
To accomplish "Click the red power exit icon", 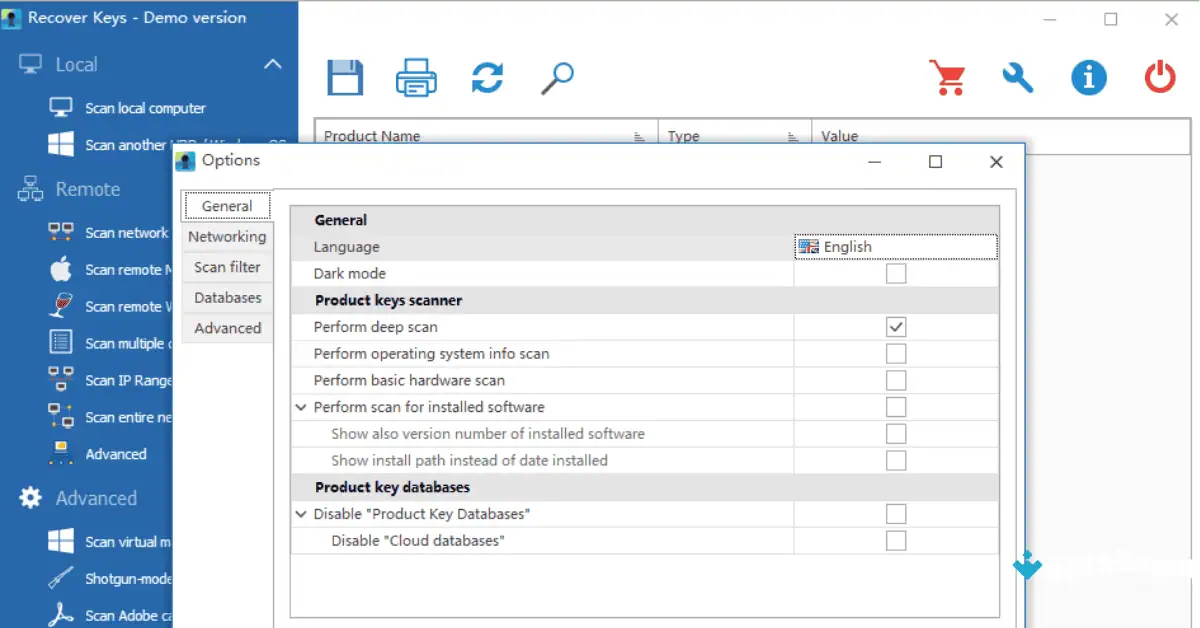I will click(1160, 77).
